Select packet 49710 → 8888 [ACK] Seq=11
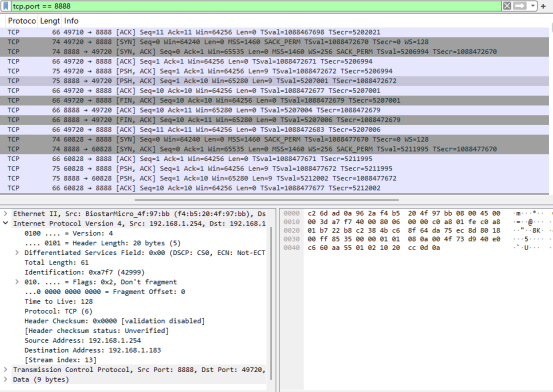This screenshot has height=392, width=553. pos(274,32)
